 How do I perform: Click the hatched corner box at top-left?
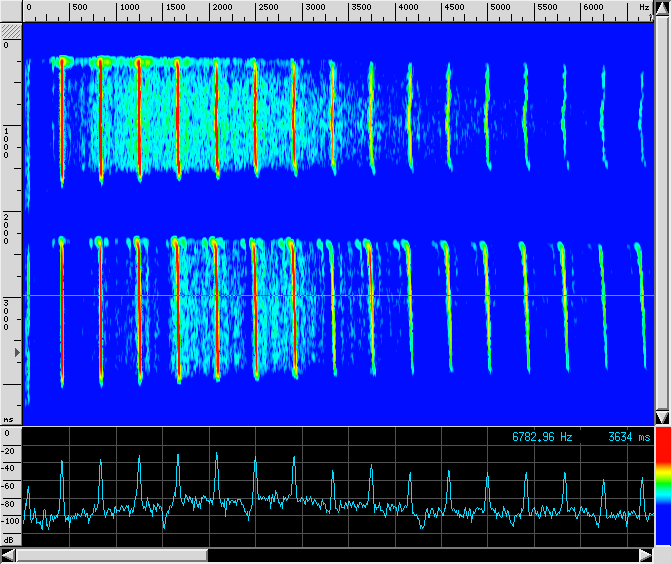pyautogui.click(x=11, y=31)
